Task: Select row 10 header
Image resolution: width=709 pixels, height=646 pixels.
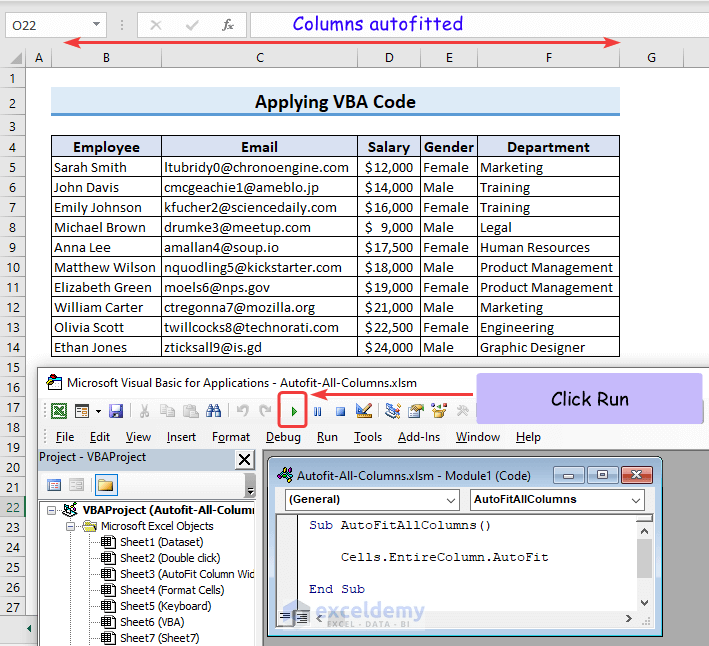Action: 13,268
